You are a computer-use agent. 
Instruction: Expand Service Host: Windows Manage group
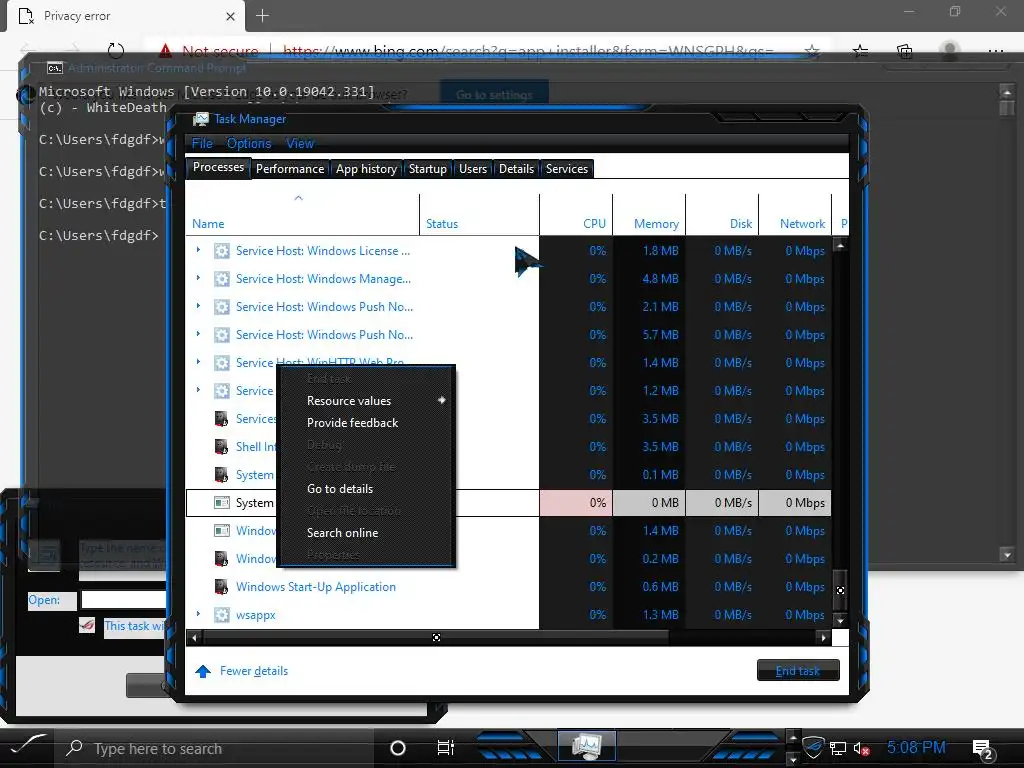point(199,278)
